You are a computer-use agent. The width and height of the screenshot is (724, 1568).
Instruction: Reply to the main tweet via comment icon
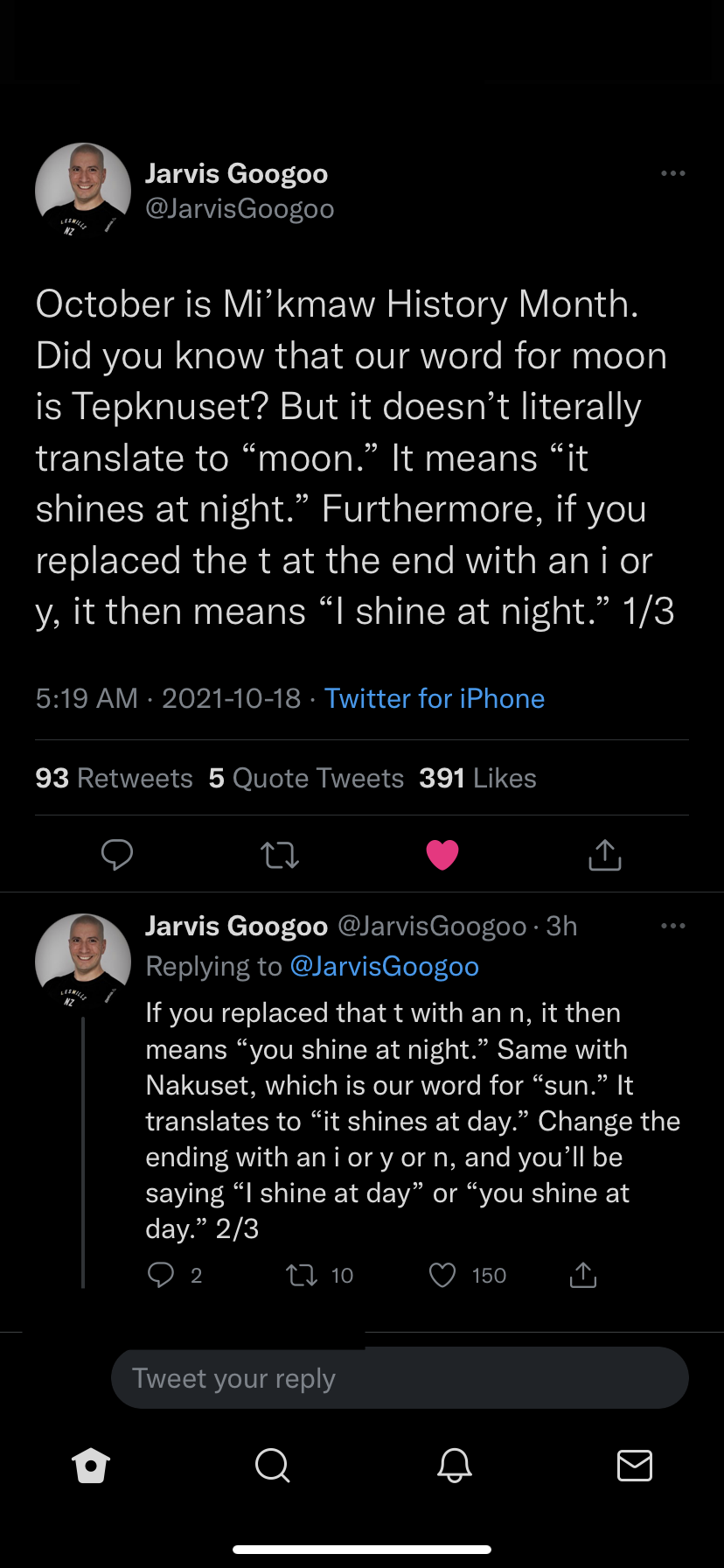[x=117, y=854]
